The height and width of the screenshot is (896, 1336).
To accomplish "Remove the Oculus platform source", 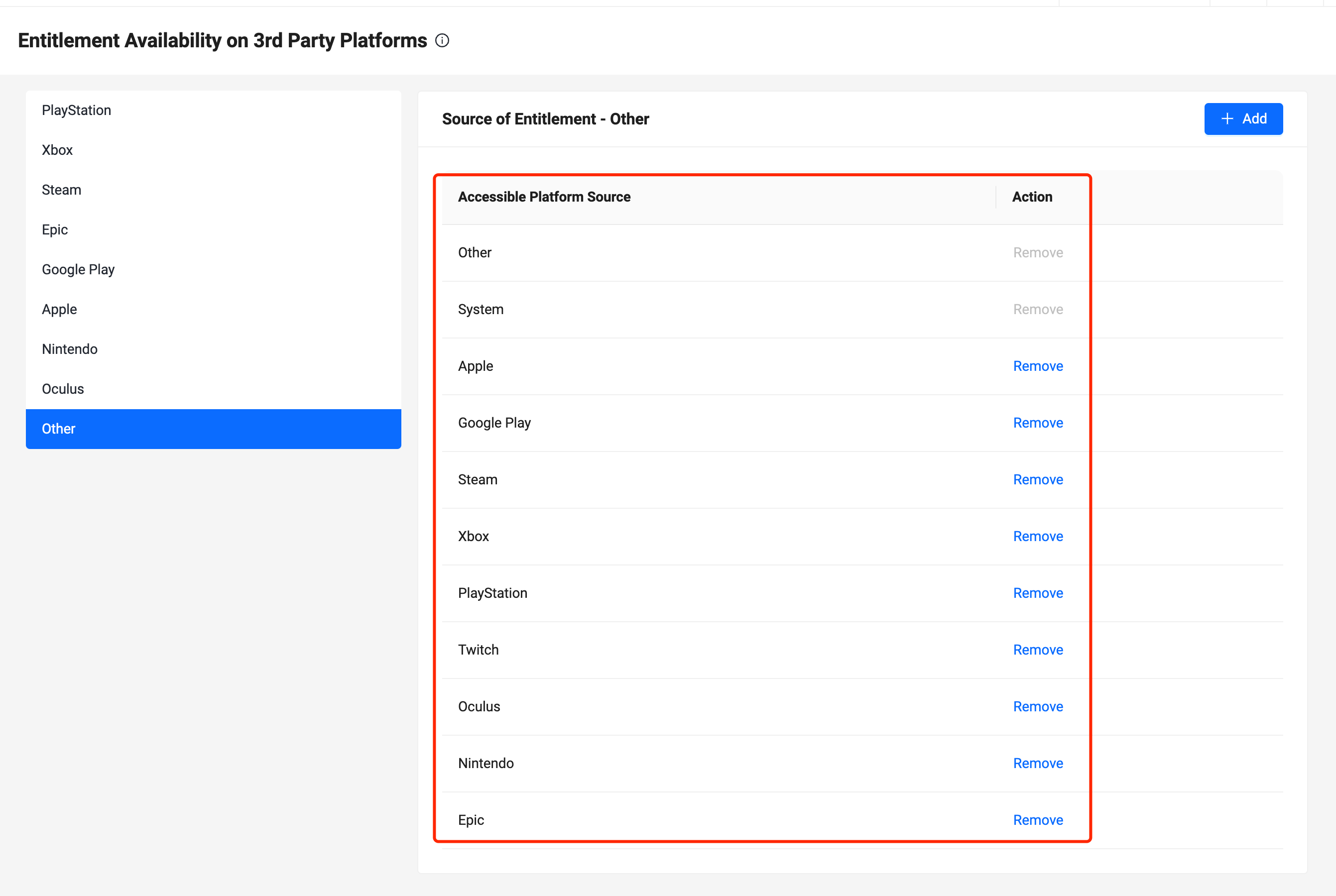I will tap(1038, 707).
